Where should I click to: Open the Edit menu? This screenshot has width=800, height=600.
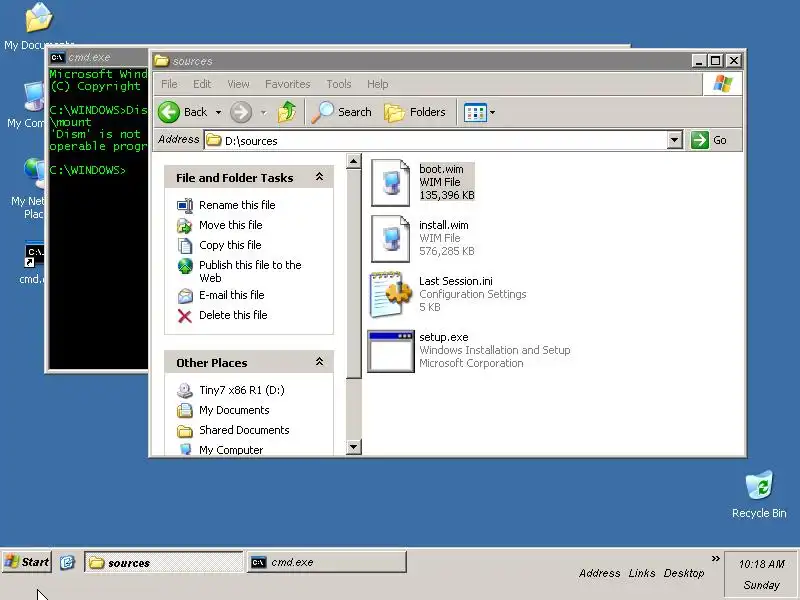tap(202, 84)
